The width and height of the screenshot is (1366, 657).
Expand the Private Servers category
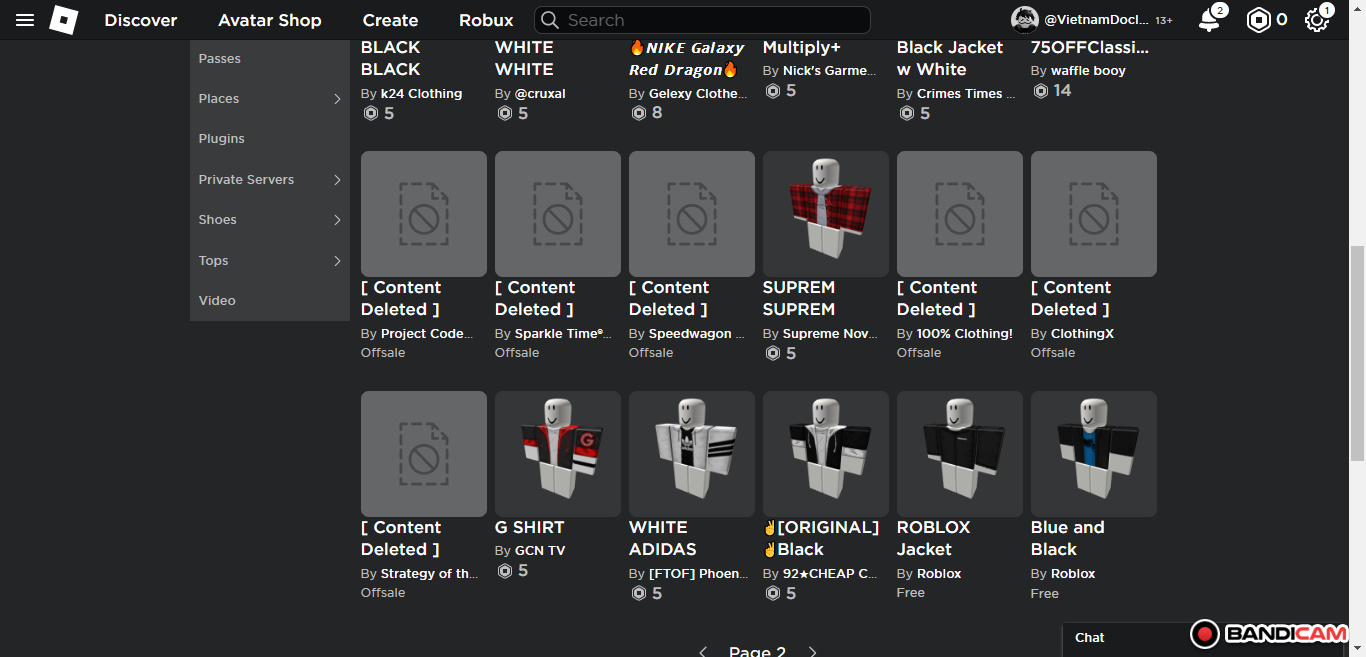[x=337, y=180]
